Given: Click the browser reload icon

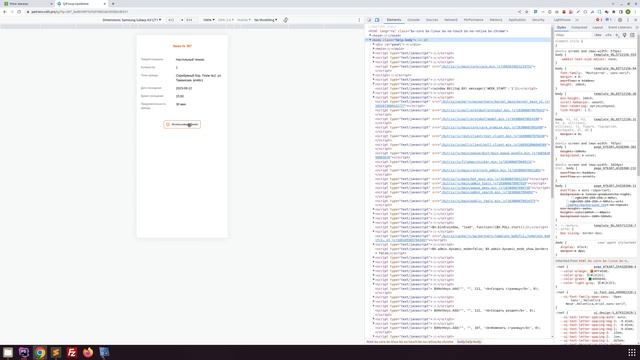Looking at the screenshot, I should [19, 12].
